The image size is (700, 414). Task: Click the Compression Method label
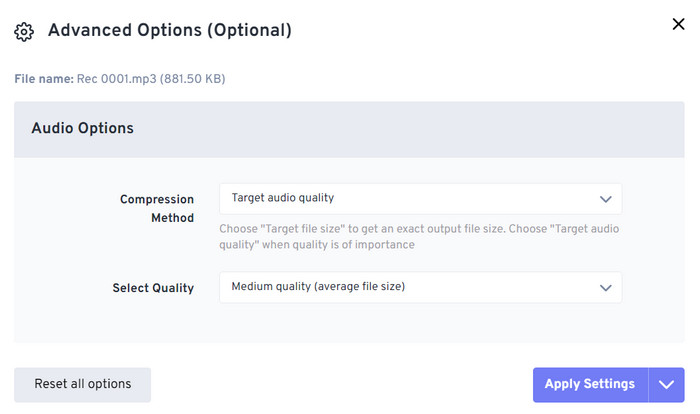[x=157, y=209]
